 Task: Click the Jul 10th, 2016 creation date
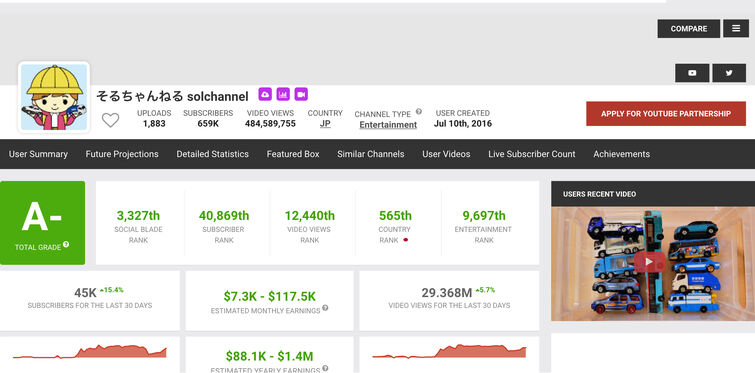tap(463, 124)
